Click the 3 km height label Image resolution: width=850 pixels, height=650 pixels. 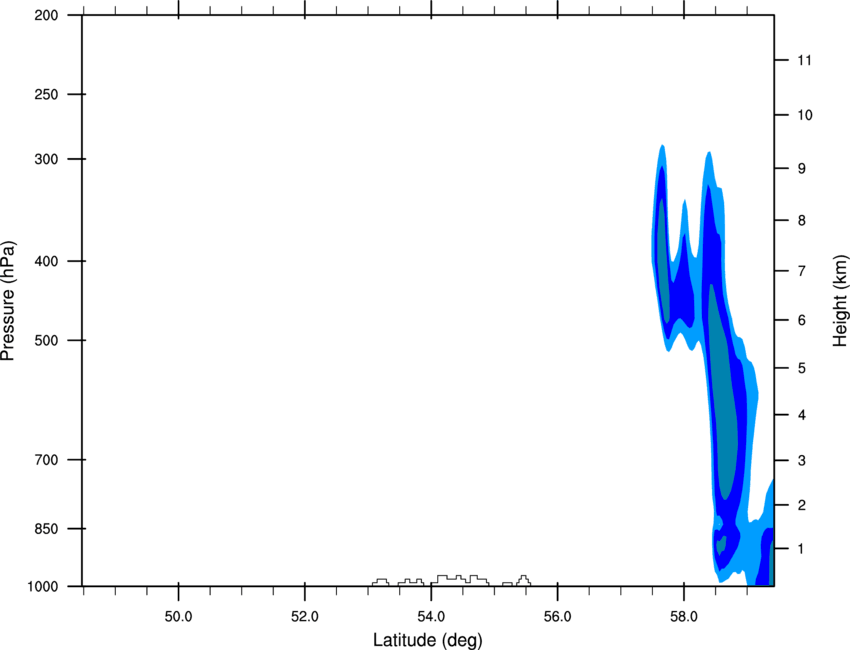tap(802, 461)
